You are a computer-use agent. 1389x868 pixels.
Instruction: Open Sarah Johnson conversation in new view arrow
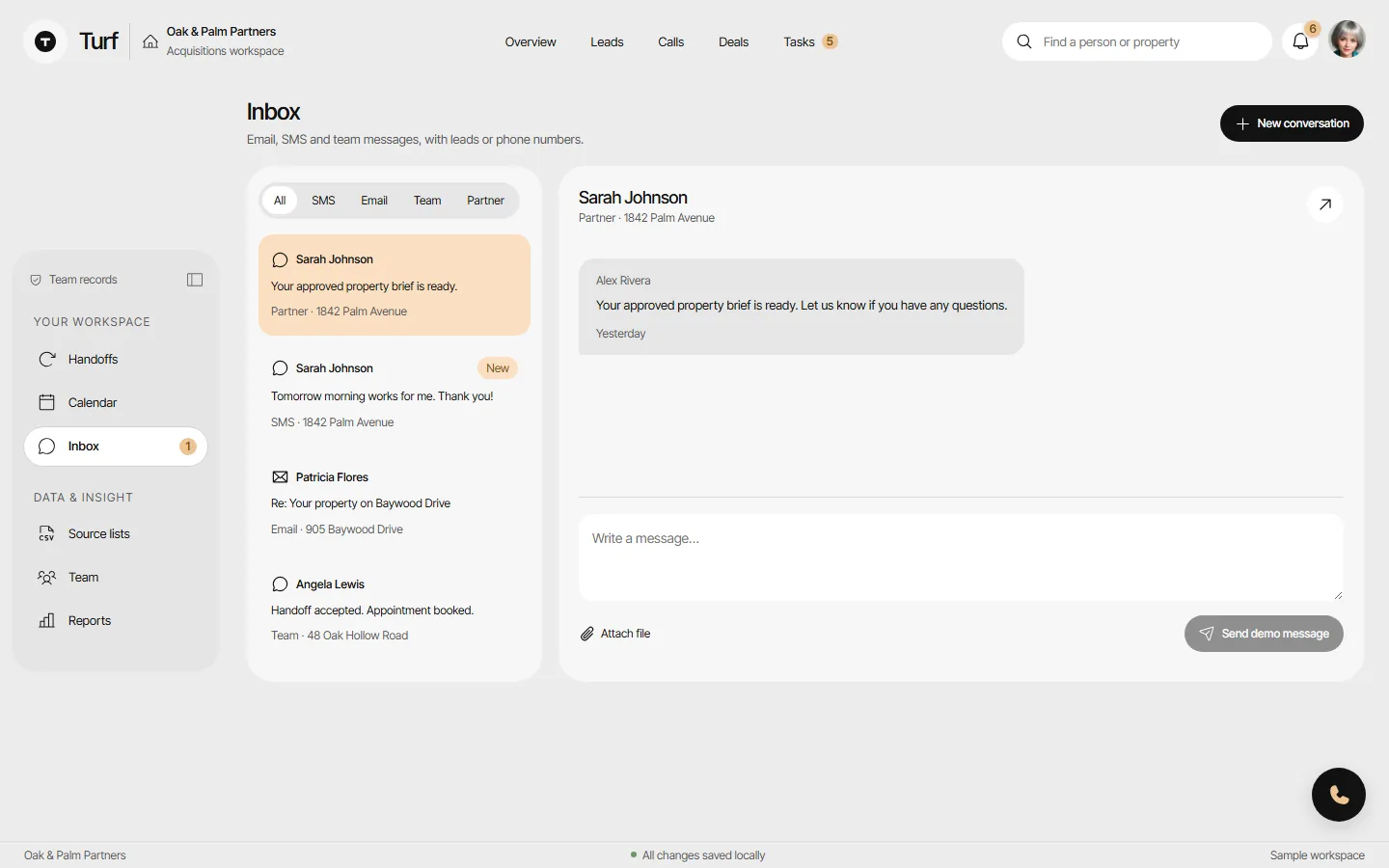(1325, 204)
